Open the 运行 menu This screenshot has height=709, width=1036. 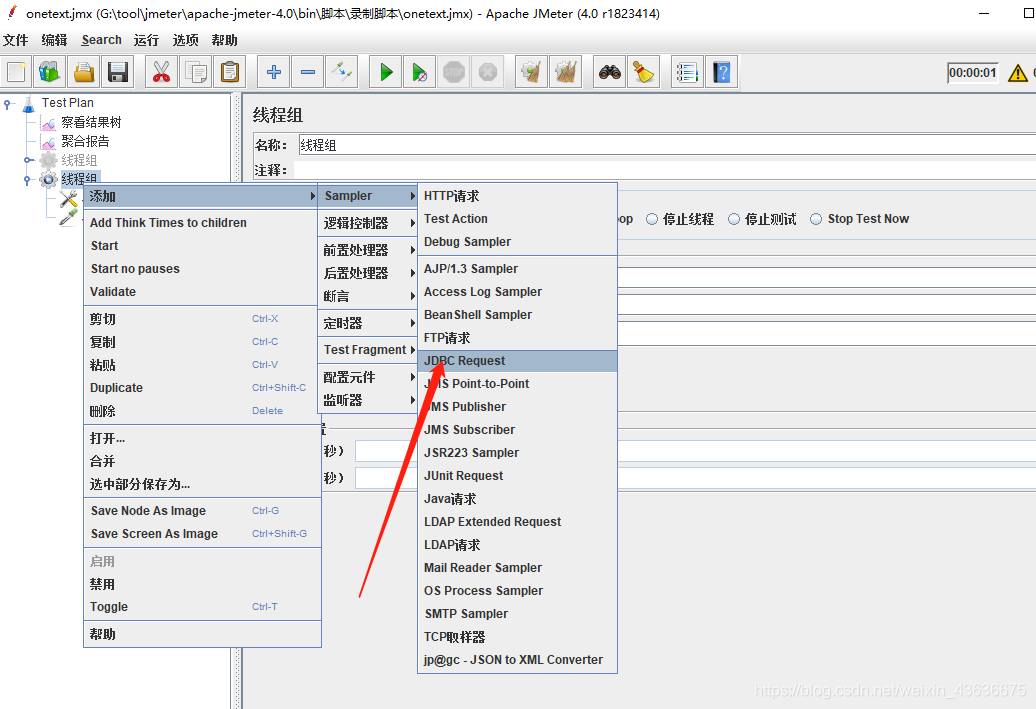(x=146, y=40)
